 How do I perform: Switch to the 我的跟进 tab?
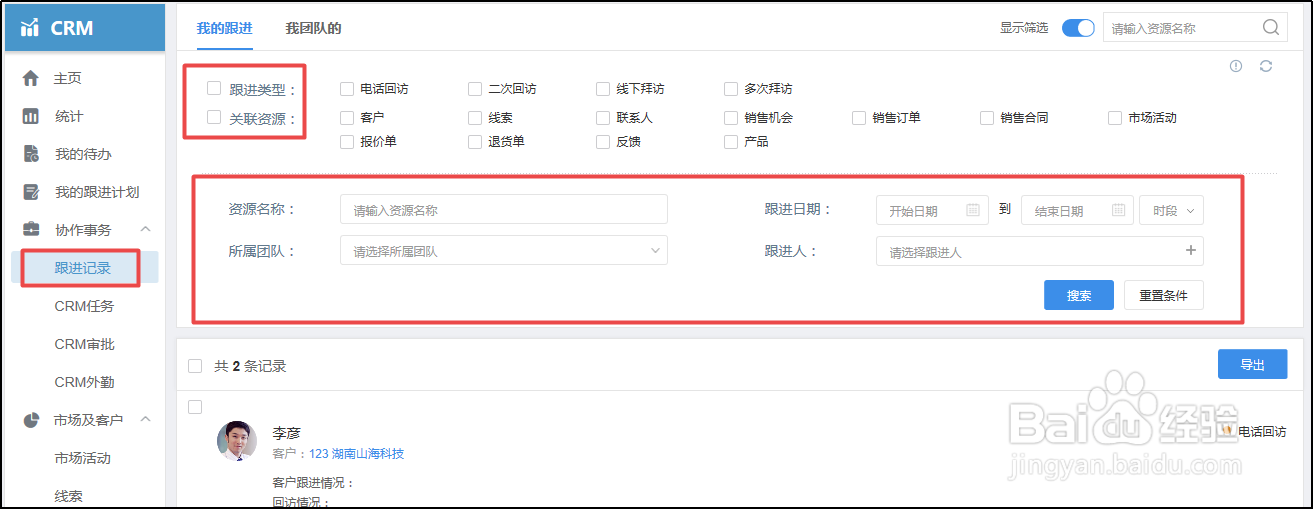[x=224, y=28]
